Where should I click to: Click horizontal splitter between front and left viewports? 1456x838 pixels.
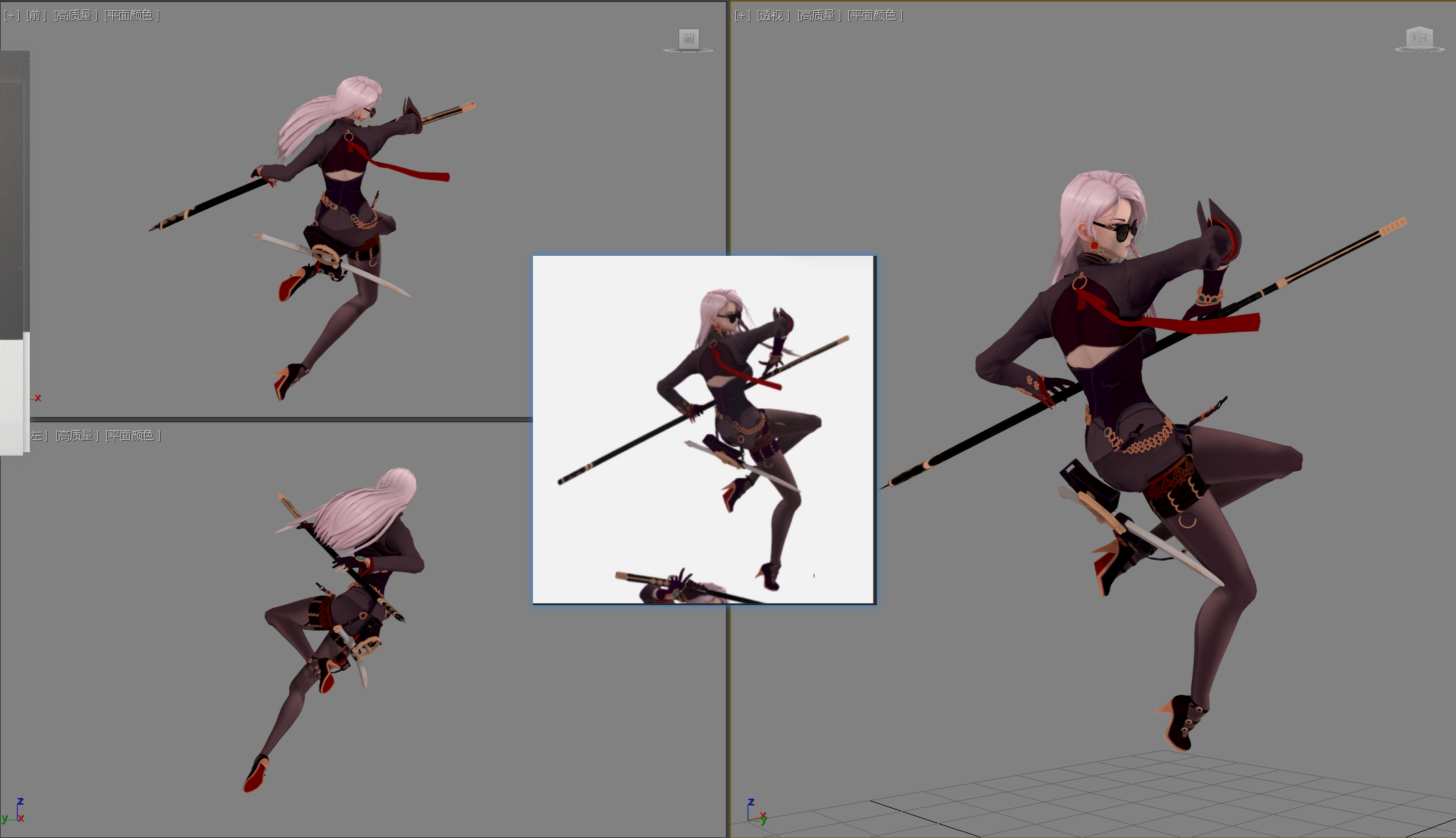point(271,420)
